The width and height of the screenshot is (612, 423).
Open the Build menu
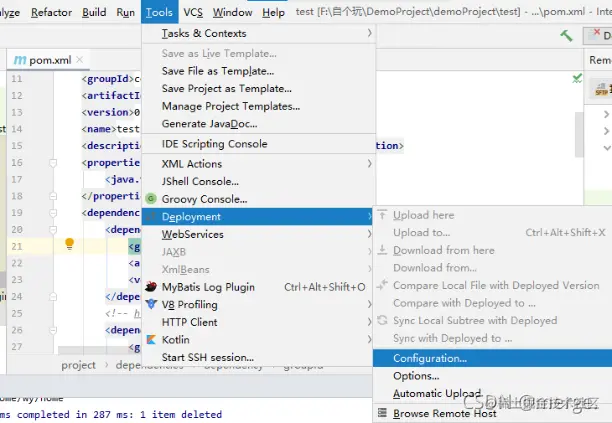pos(94,12)
